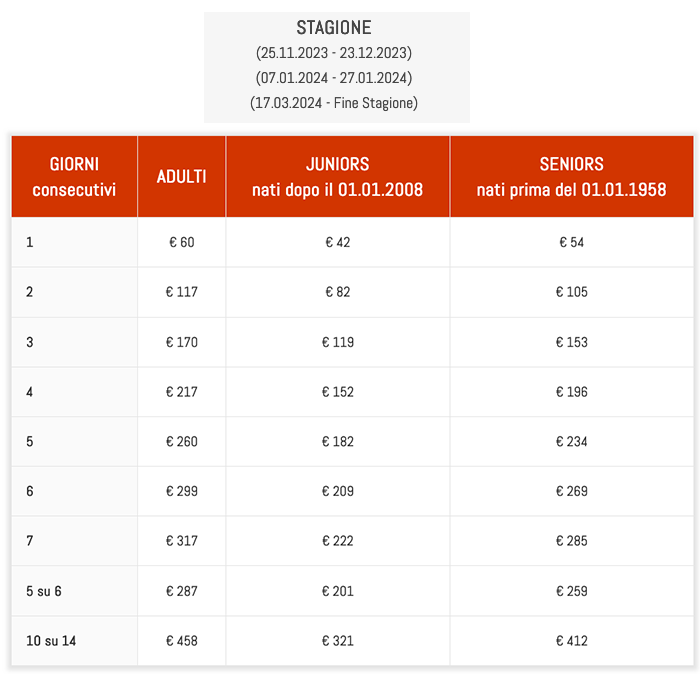Viewport: 700px width, 700px height.
Task: Click the ADULTI column header
Action: tap(181, 177)
